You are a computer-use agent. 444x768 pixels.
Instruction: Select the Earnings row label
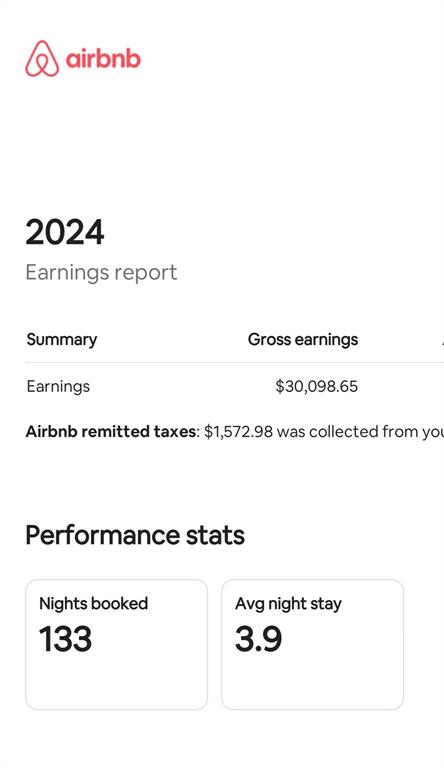pos(58,386)
